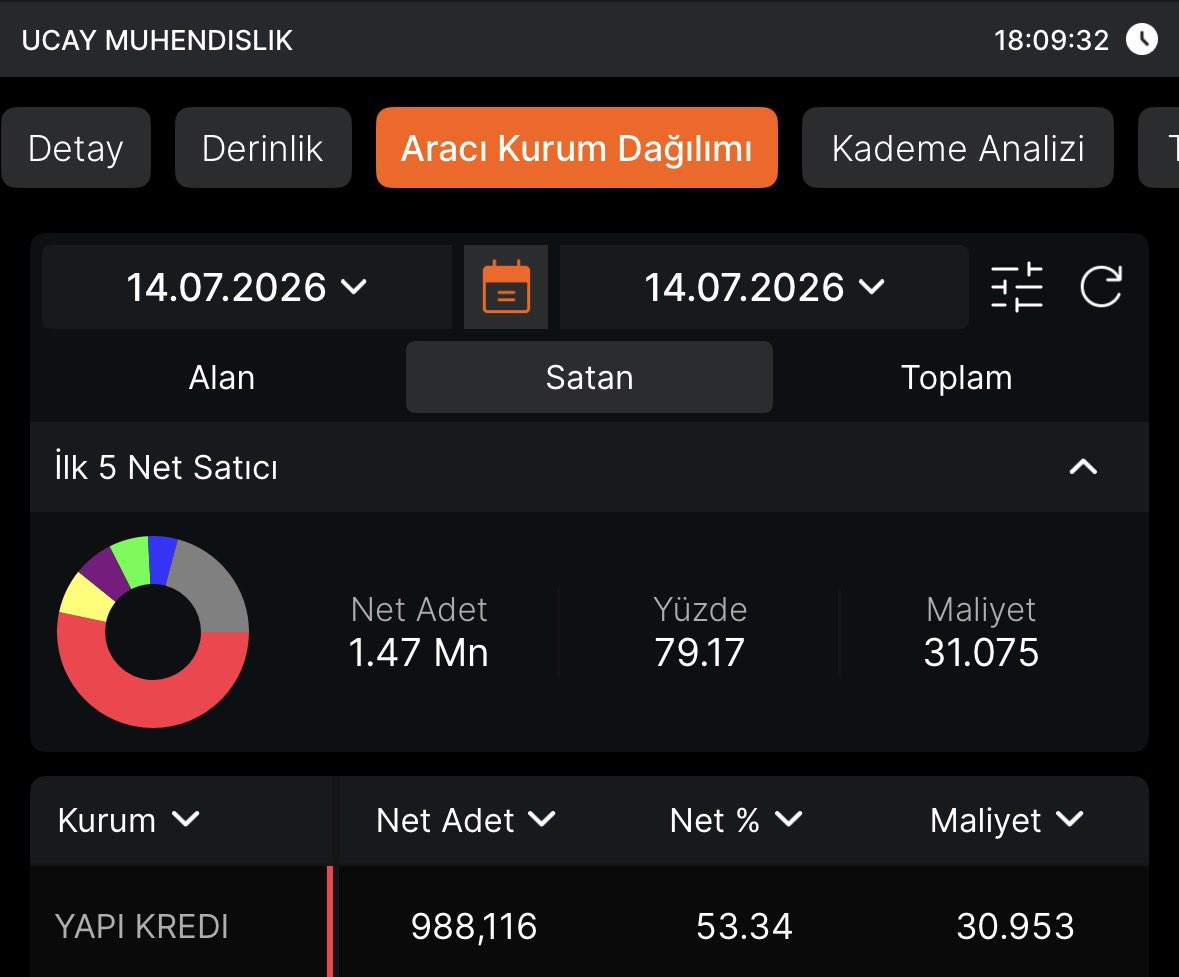Collapse the İlk 5 Net Satıcı section
The image size is (1179, 977).
1083,467
